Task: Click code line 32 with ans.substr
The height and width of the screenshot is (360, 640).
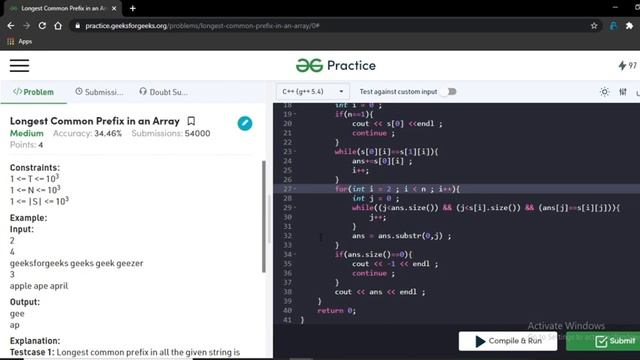Action: 402,236
